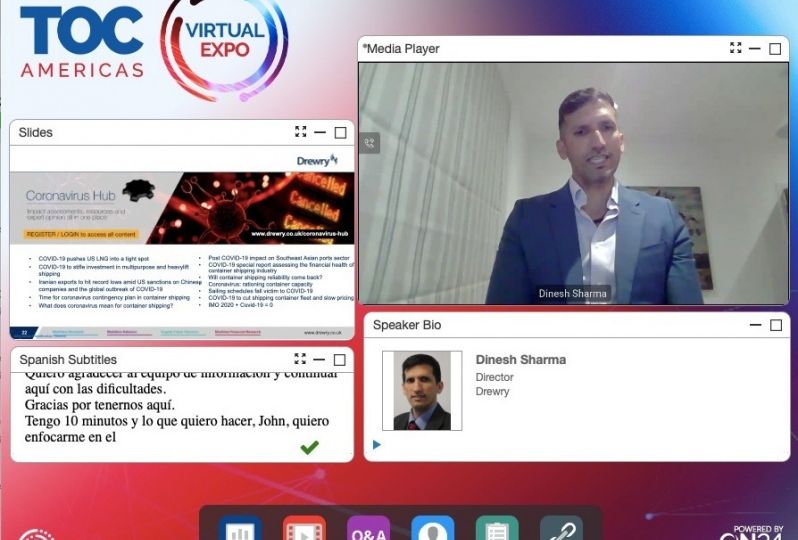Click the Coronavirus Hub slide banner
Screen dimensions: 798x540
coord(182,208)
